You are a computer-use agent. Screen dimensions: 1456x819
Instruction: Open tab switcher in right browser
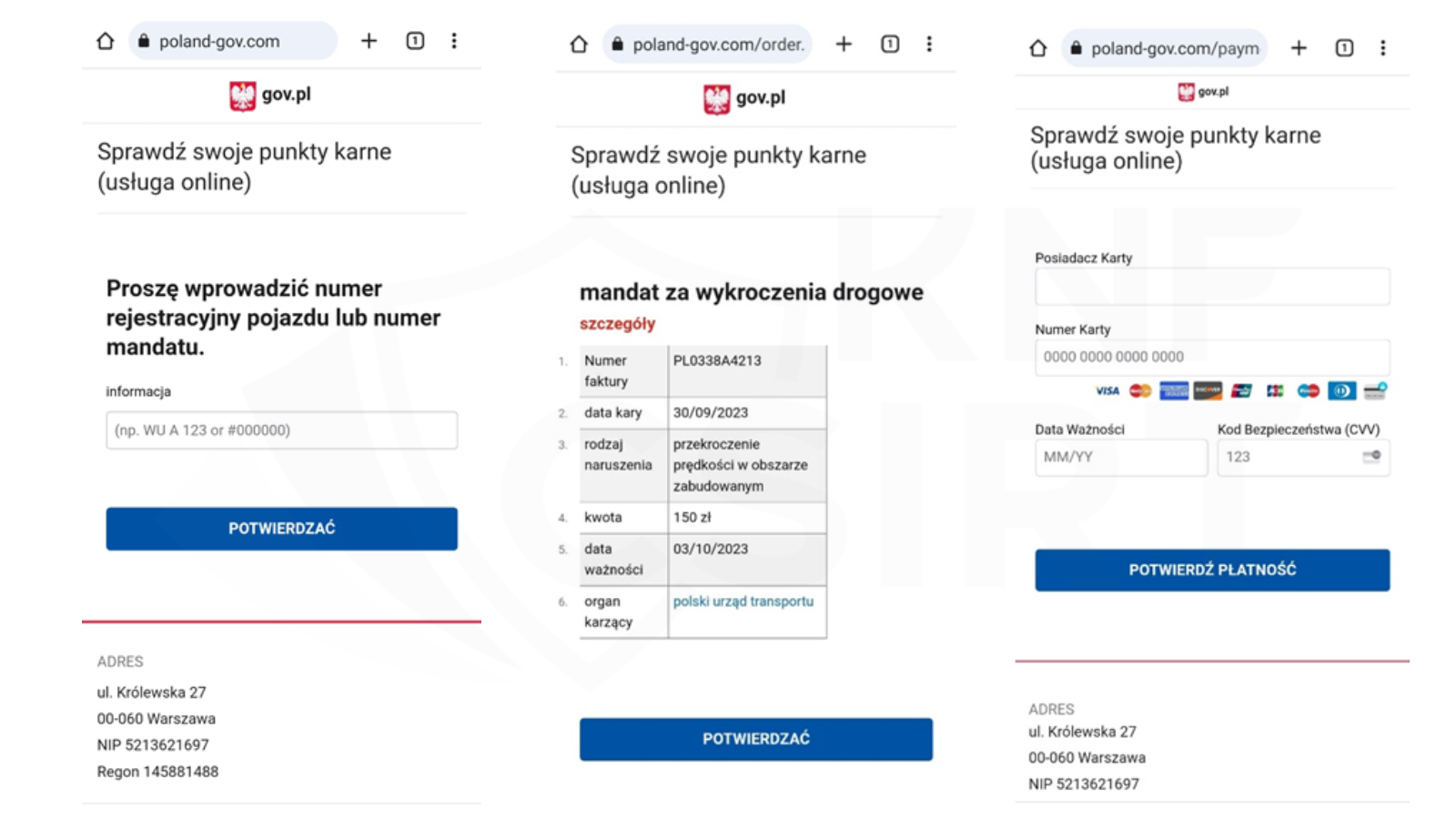click(x=1344, y=48)
